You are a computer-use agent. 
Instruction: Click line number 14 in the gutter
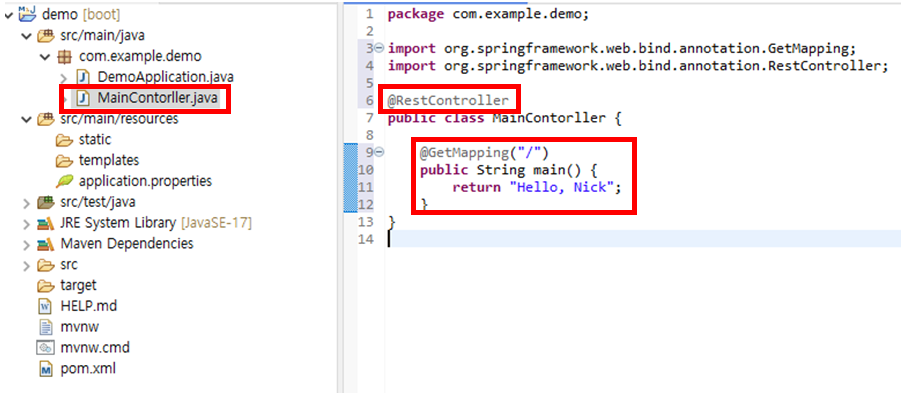pos(366,239)
